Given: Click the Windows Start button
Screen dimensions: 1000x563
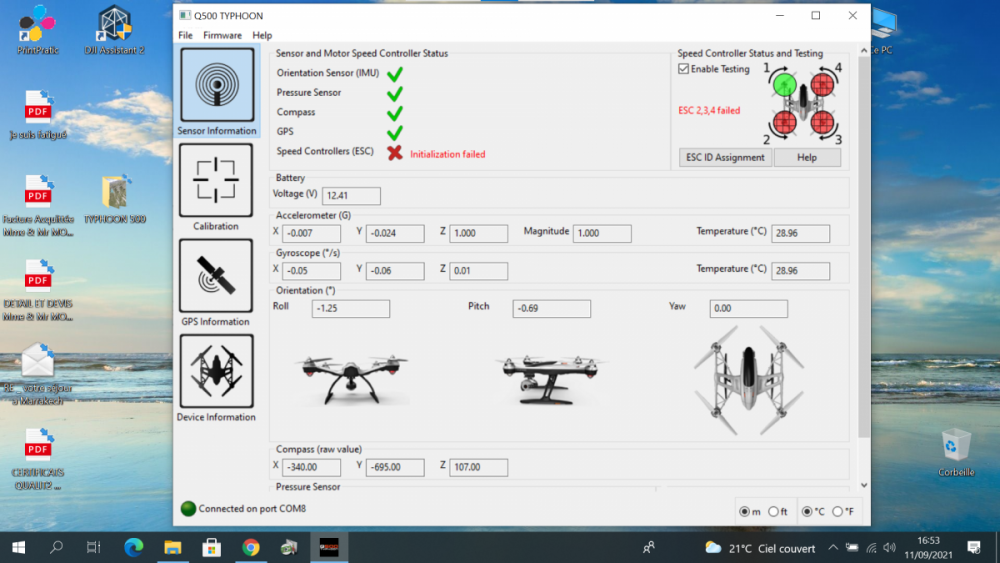Looking at the screenshot, I should [x=18, y=547].
